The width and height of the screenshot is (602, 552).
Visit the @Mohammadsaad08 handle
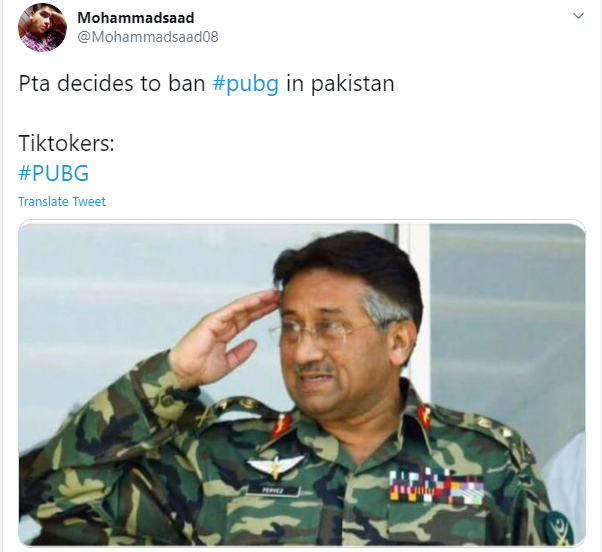click(148, 37)
